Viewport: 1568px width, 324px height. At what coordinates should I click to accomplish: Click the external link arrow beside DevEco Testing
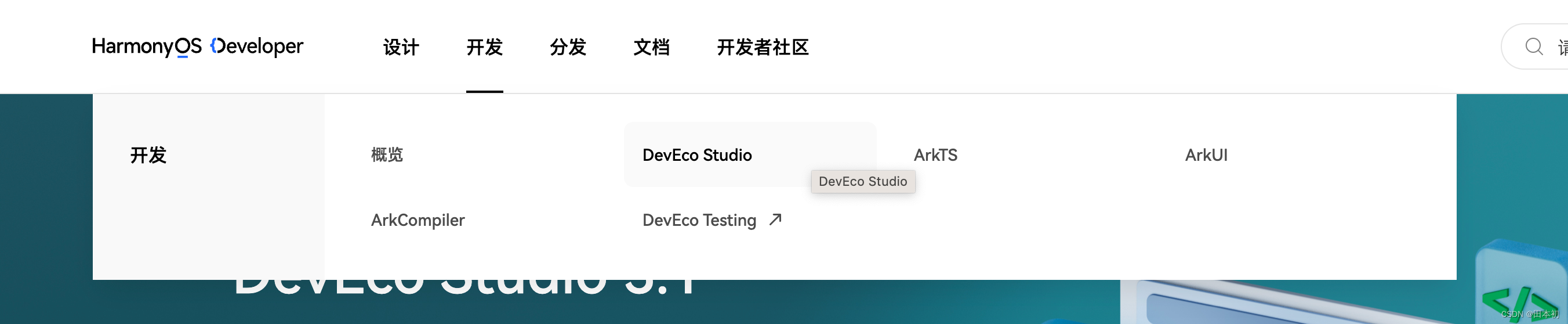[x=775, y=219]
